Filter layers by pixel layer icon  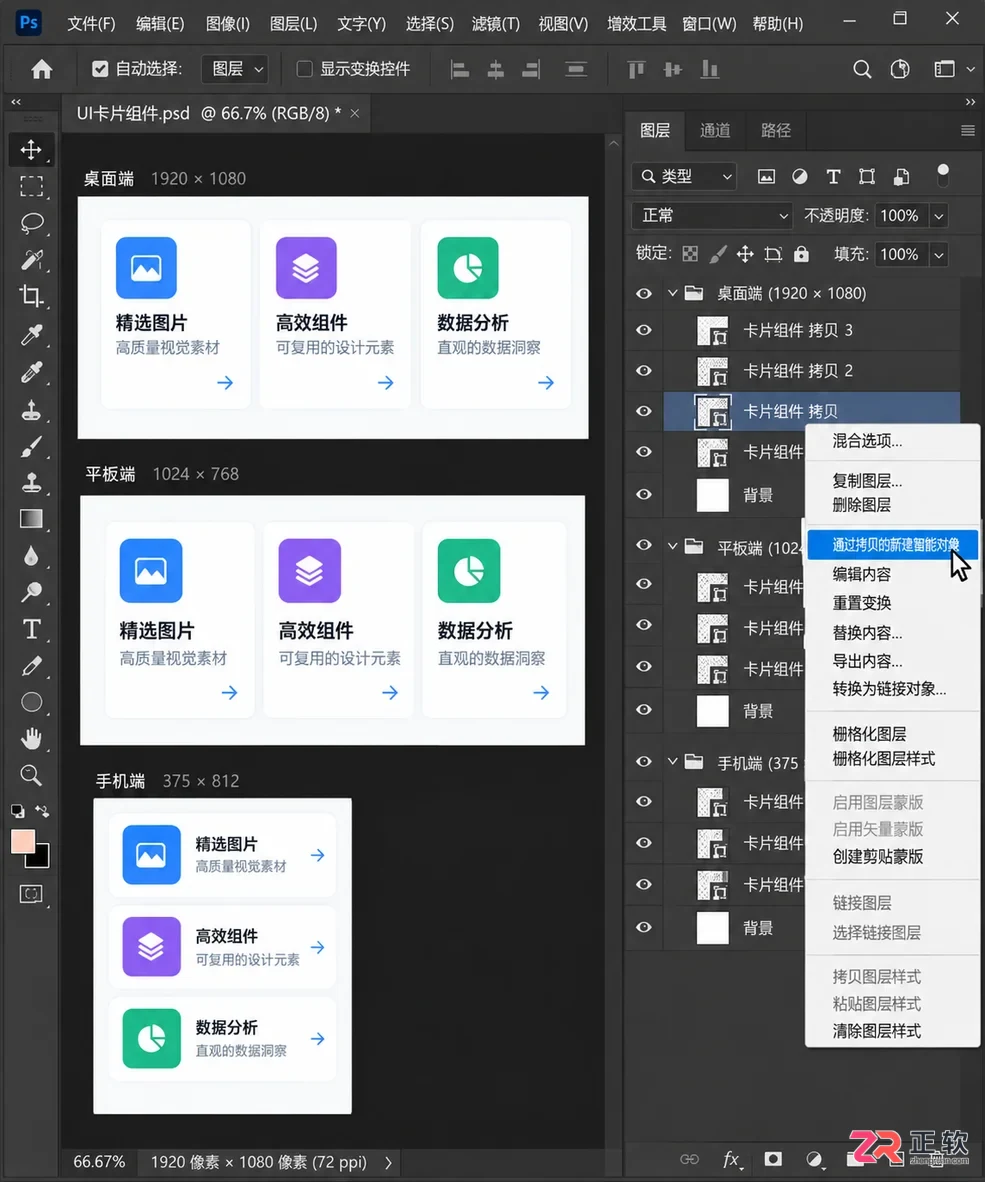point(766,176)
